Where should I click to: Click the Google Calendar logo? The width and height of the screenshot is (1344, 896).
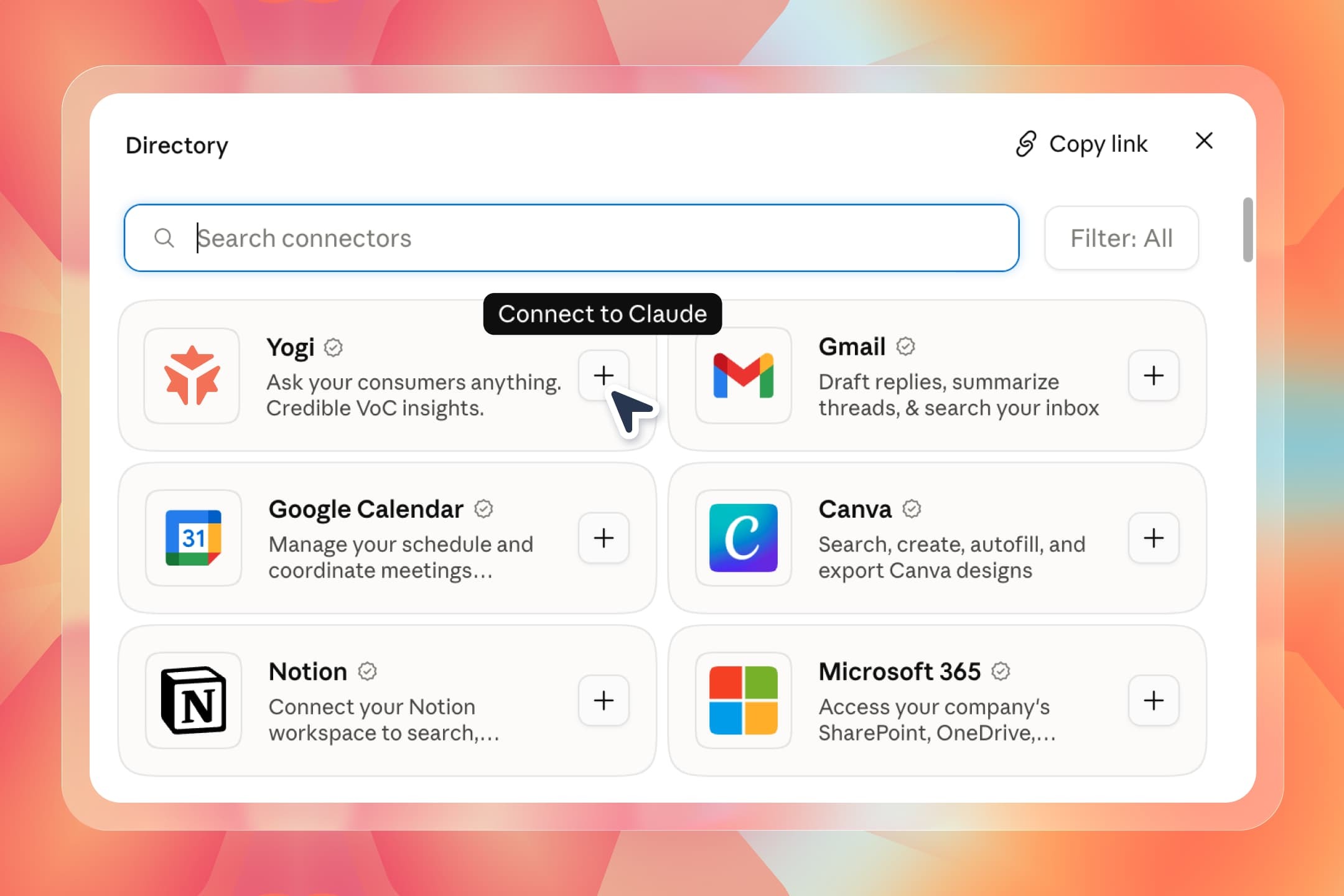click(194, 538)
